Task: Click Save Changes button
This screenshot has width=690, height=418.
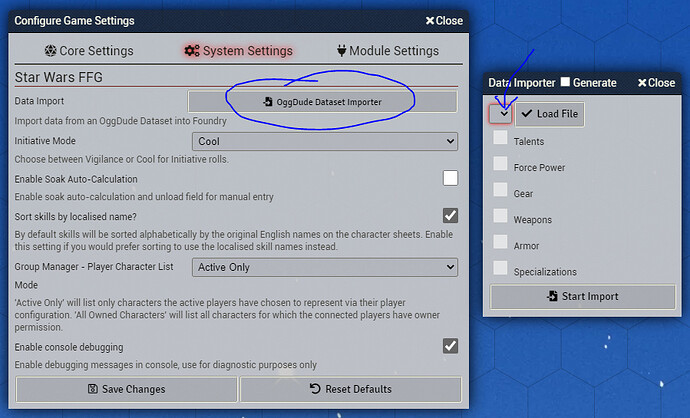Action: point(126,389)
